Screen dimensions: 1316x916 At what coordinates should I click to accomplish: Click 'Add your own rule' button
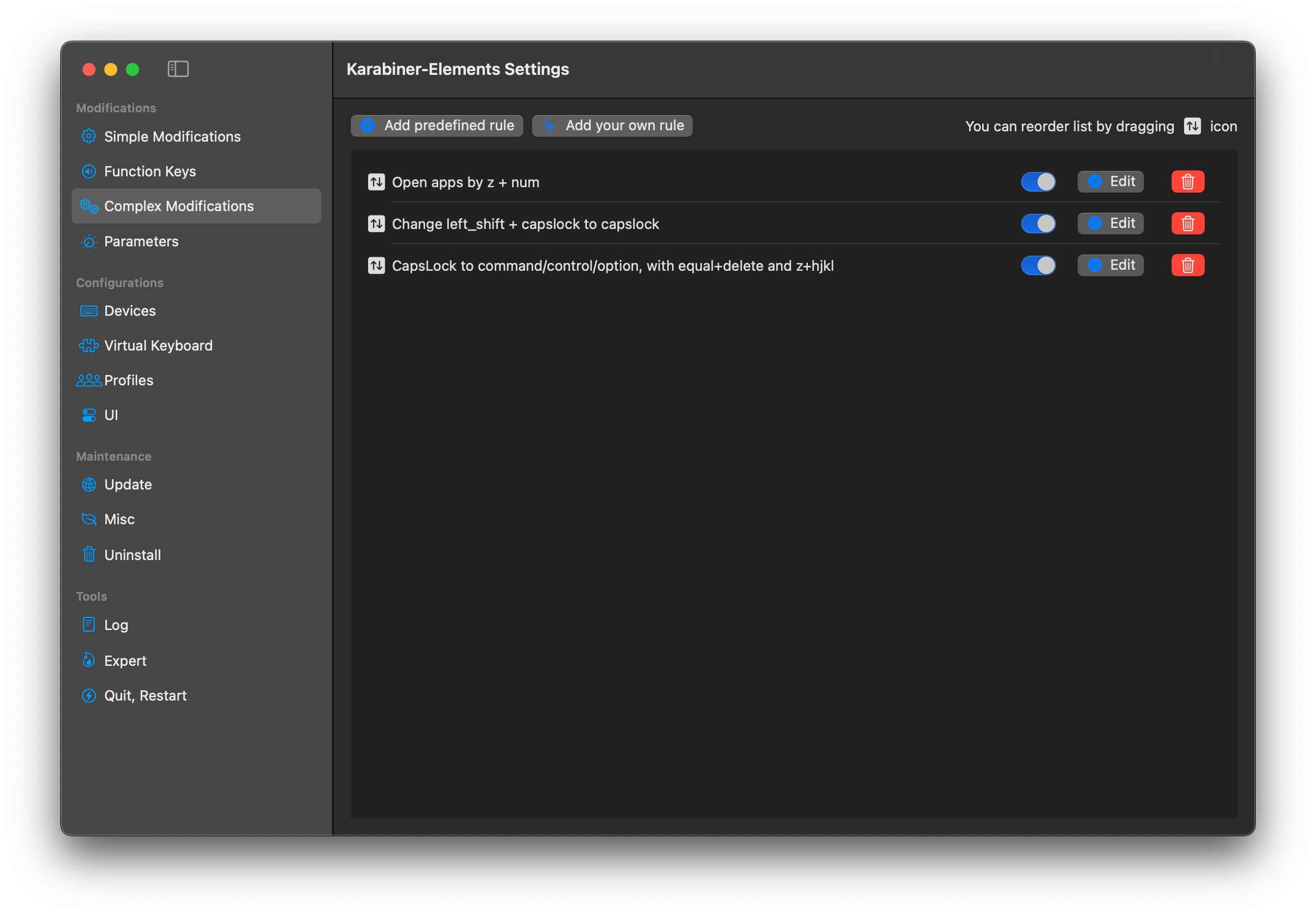(x=611, y=125)
